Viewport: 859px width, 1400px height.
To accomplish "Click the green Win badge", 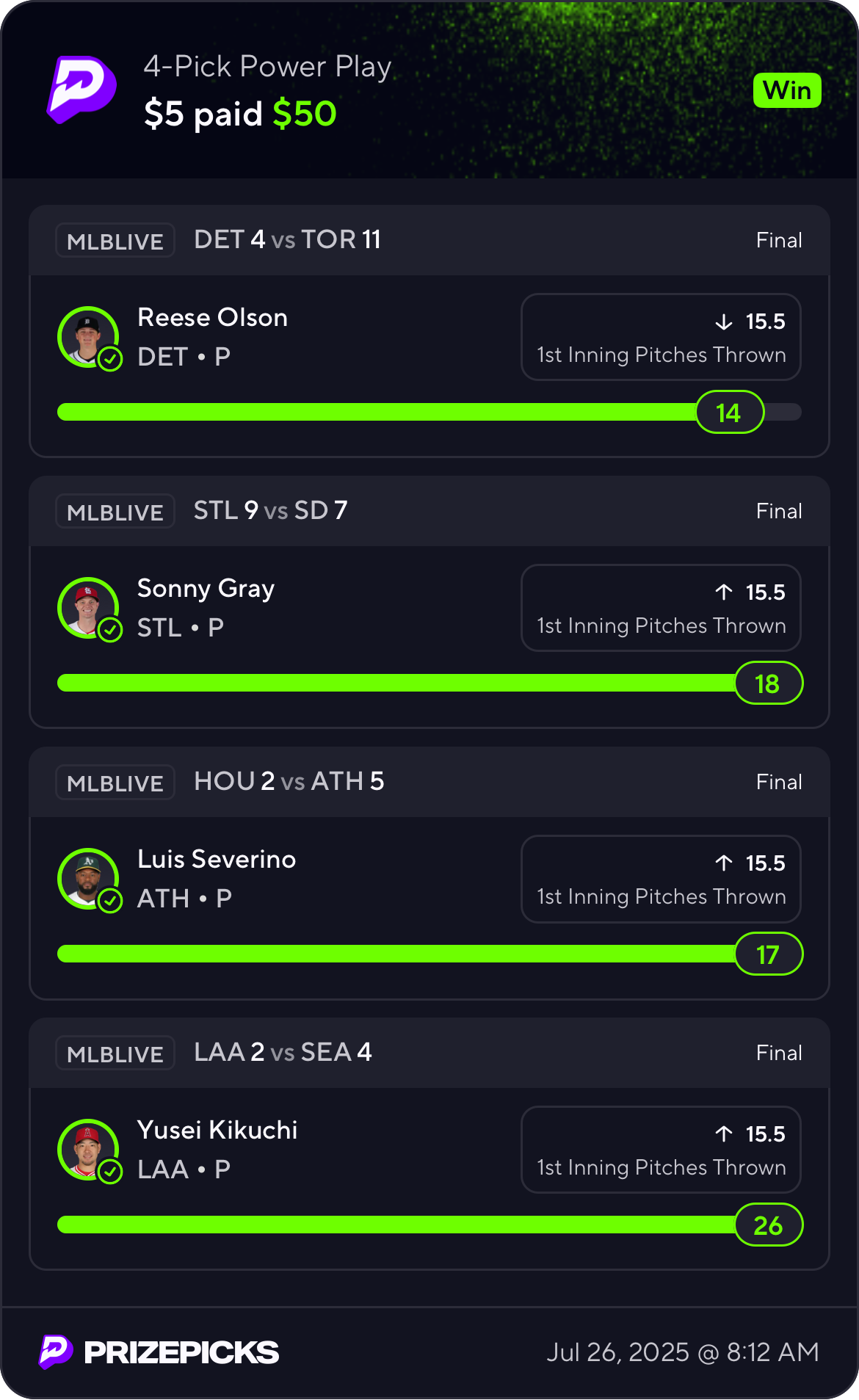I will point(786,90).
